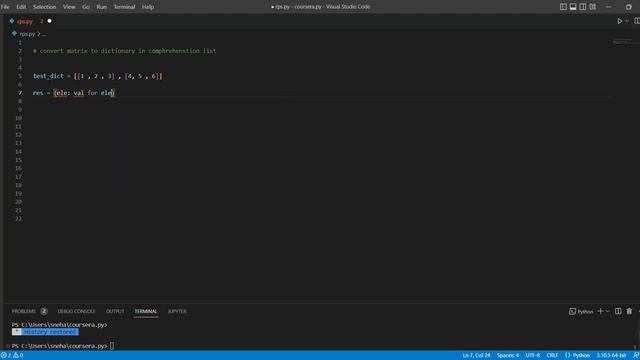Click unsaved dot on rps.py tab
The width and height of the screenshot is (640, 360).
(49, 21)
